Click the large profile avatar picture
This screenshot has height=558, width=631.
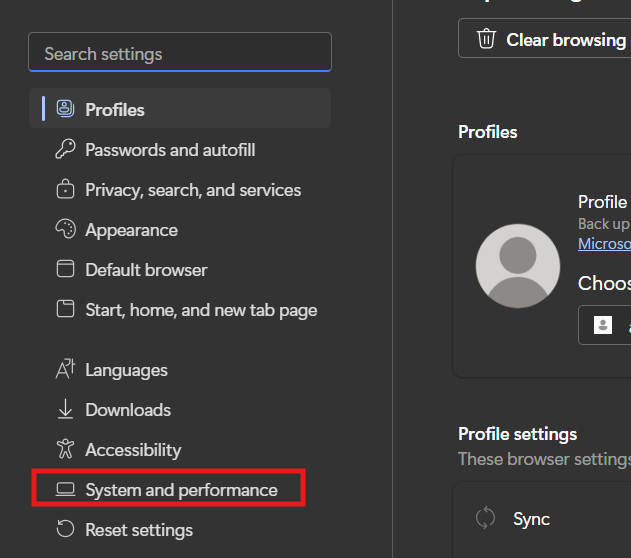(518, 266)
